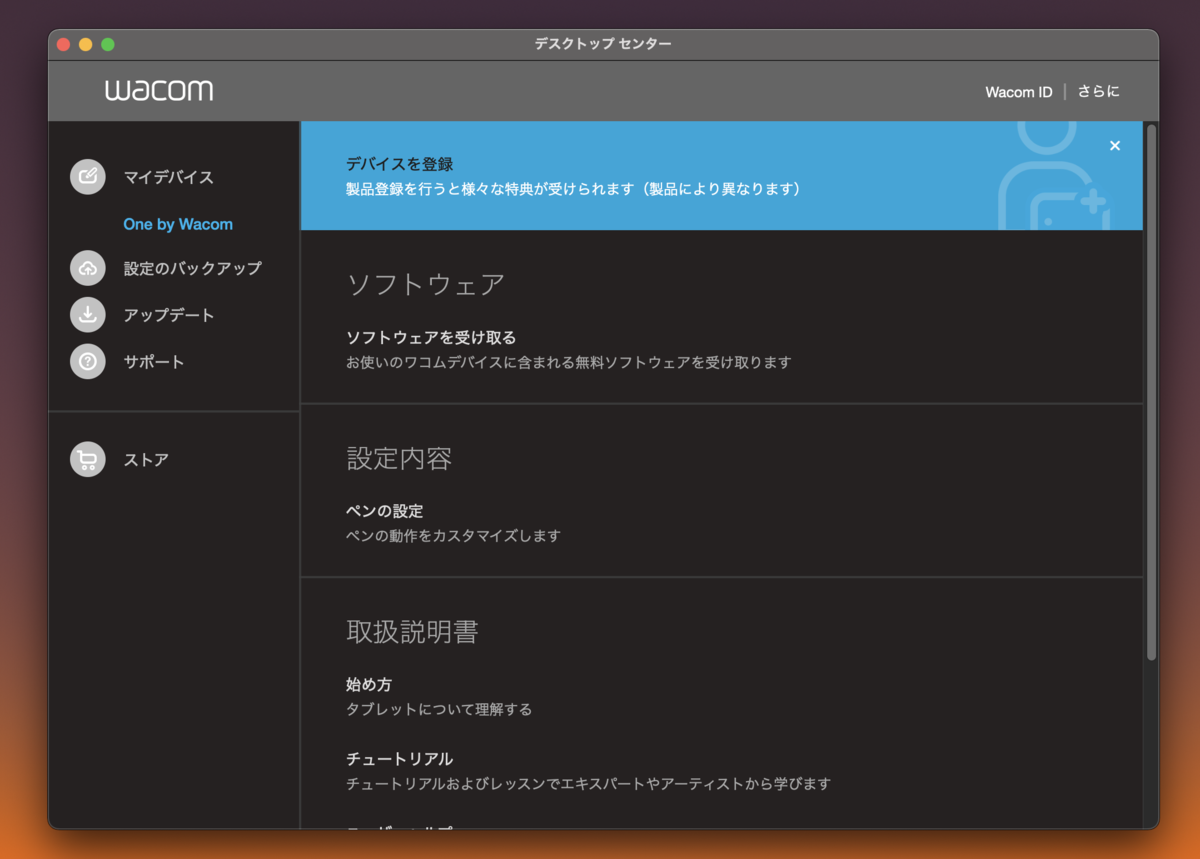Click the product registration benefits text
The image size is (1200, 859).
(x=574, y=189)
